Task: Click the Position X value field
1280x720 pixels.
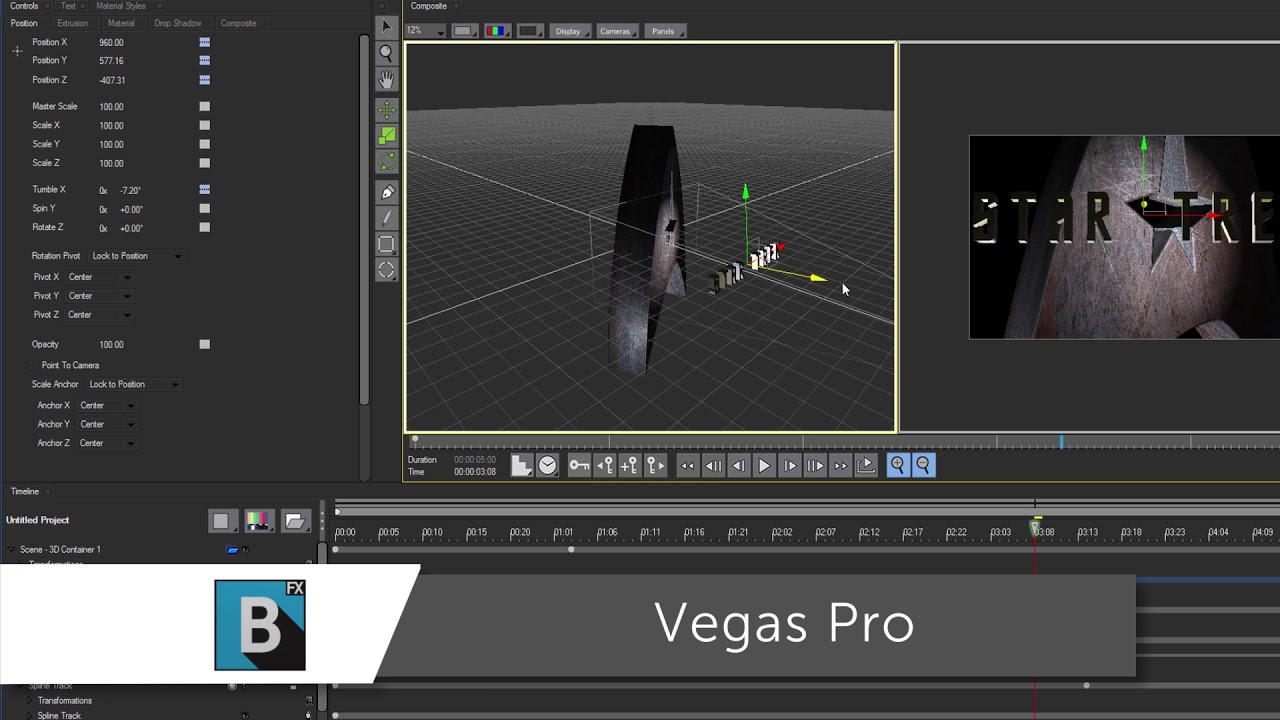Action: (x=111, y=42)
